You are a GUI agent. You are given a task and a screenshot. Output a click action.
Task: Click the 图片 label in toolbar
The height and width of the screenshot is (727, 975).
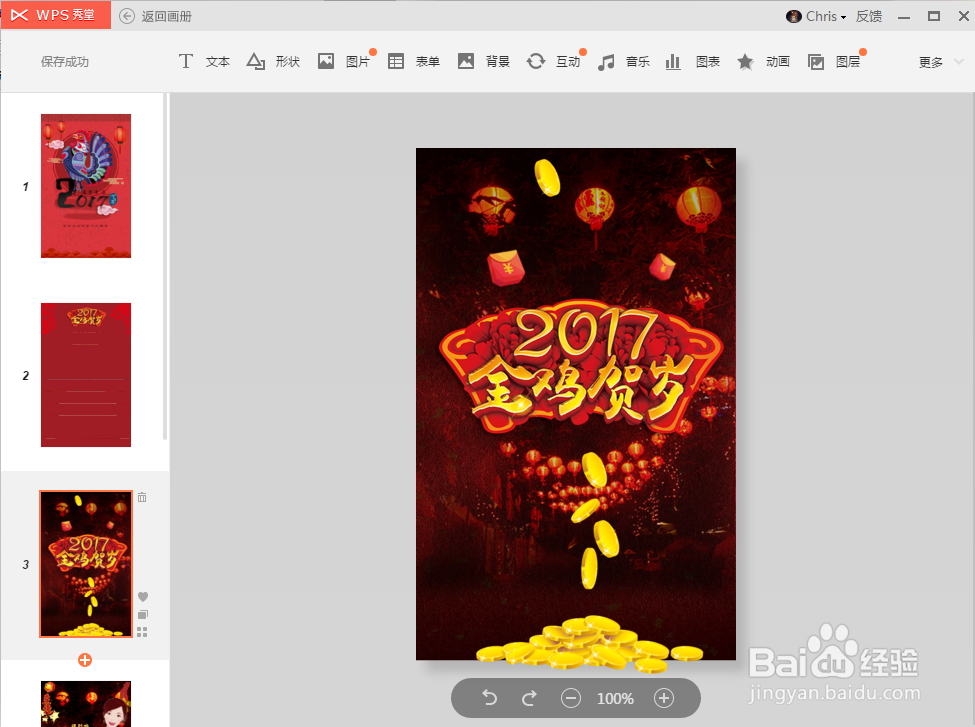358,62
